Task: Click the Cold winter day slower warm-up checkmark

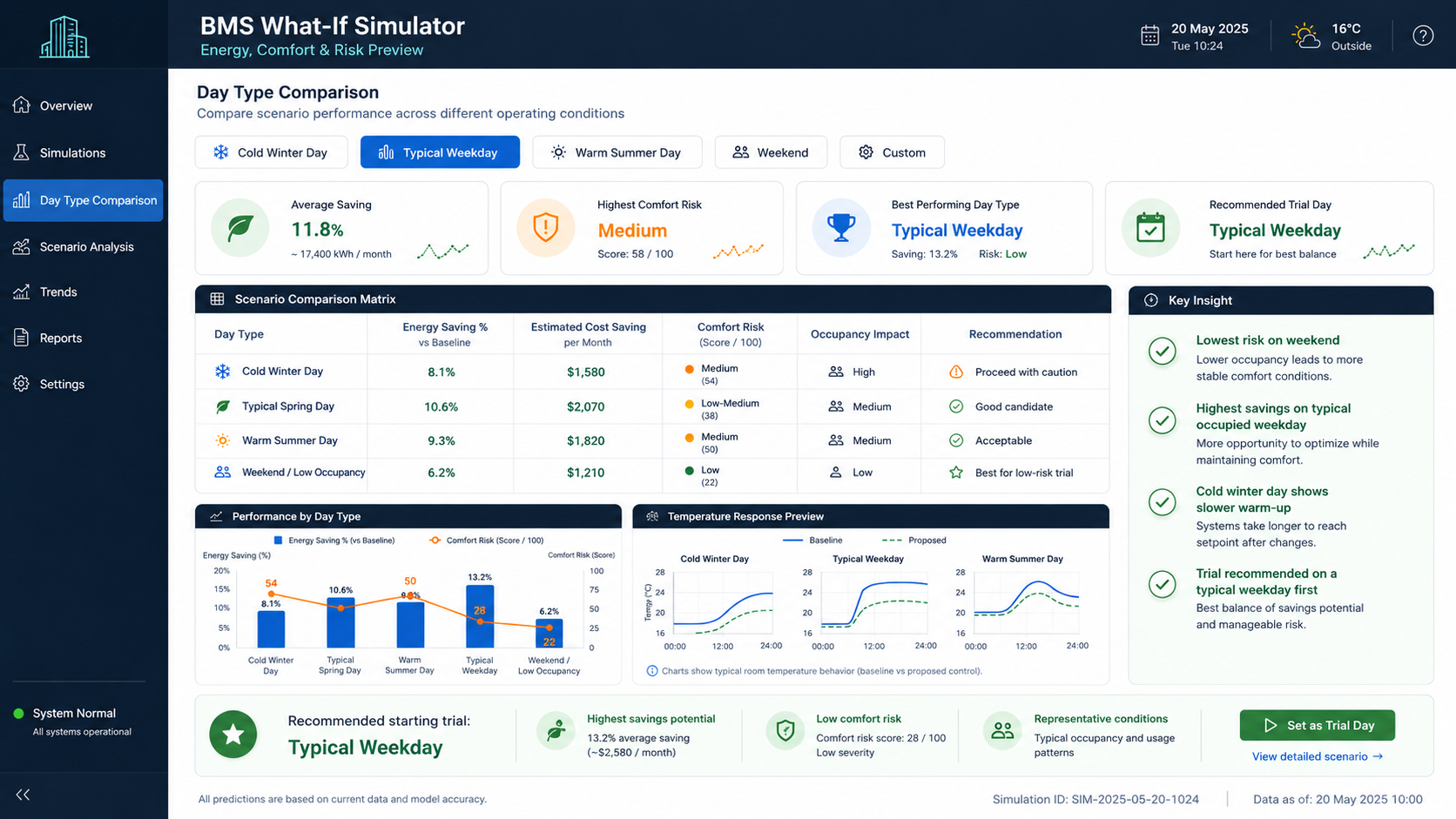Action: pyautogui.click(x=1163, y=502)
